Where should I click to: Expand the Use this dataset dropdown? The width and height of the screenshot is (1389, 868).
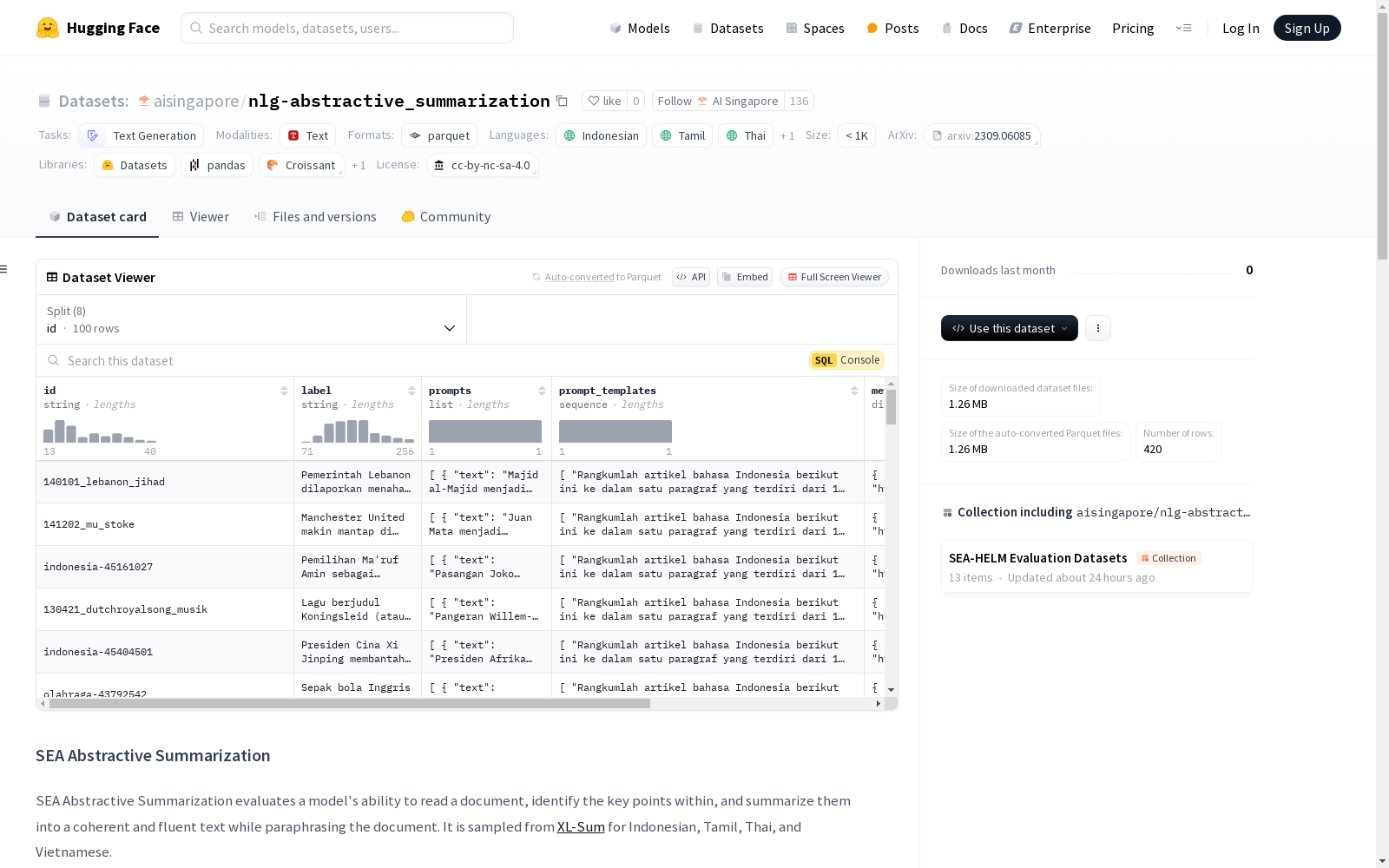1010,328
